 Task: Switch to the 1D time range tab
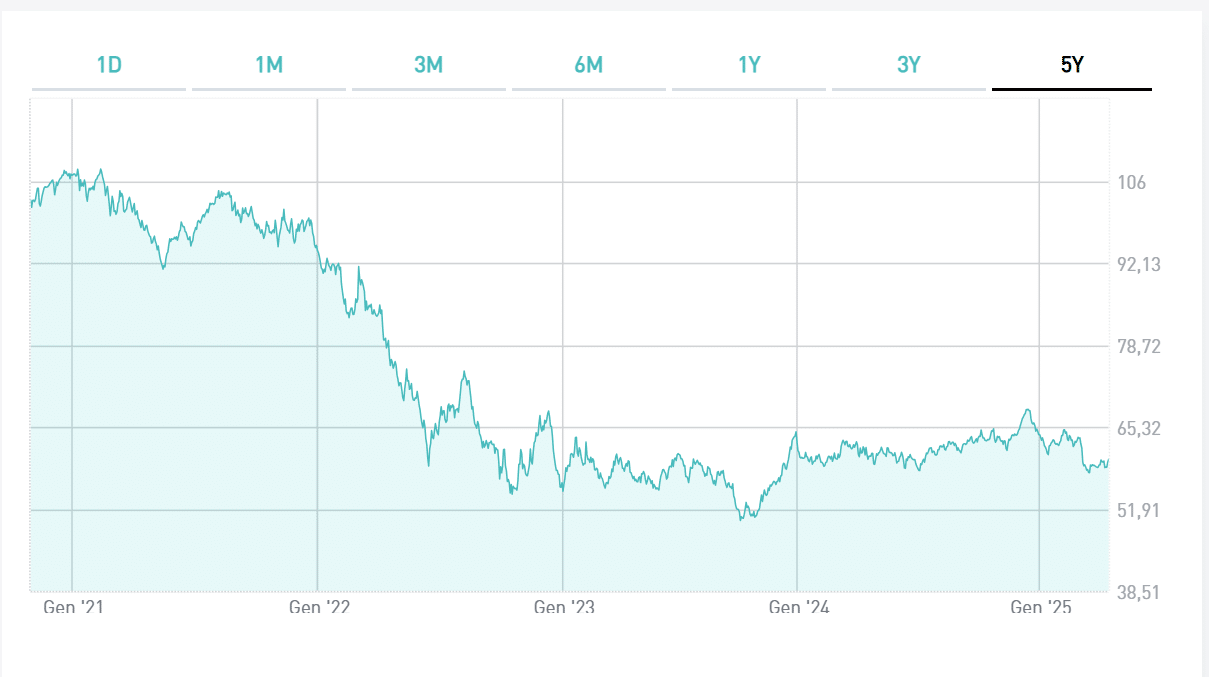point(109,66)
